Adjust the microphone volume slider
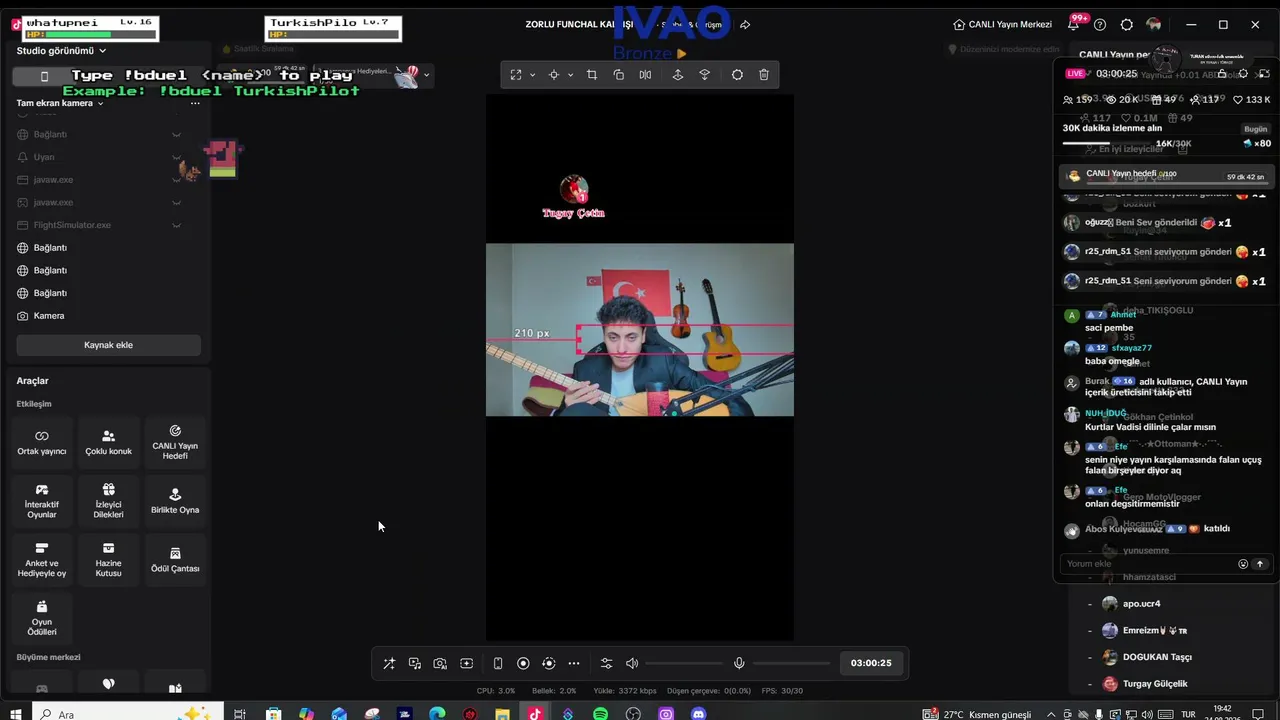This screenshot has height=720, width=1280. coord(792,663)
